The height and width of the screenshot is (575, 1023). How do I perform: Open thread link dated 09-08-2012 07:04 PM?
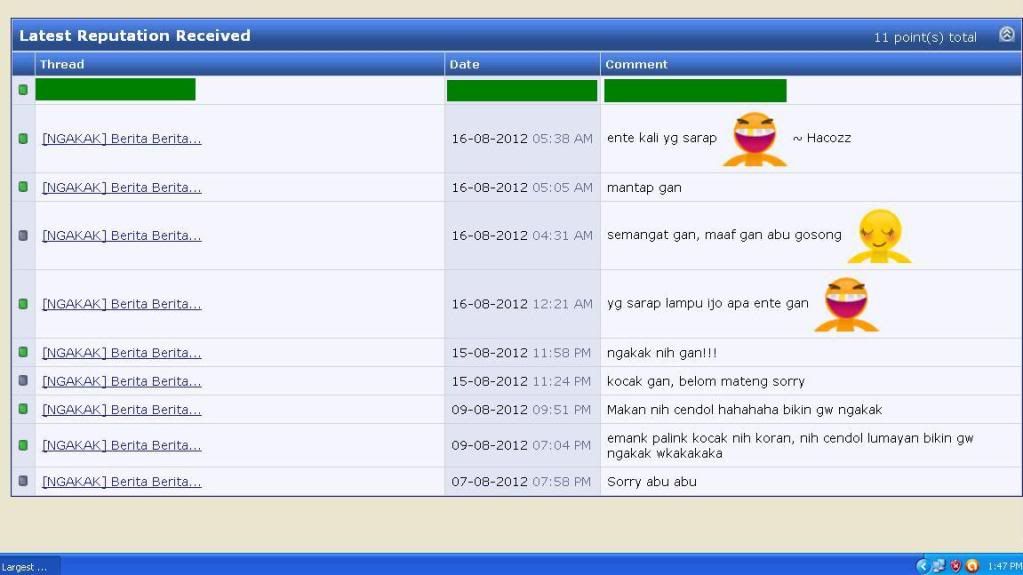pos(121,445)
